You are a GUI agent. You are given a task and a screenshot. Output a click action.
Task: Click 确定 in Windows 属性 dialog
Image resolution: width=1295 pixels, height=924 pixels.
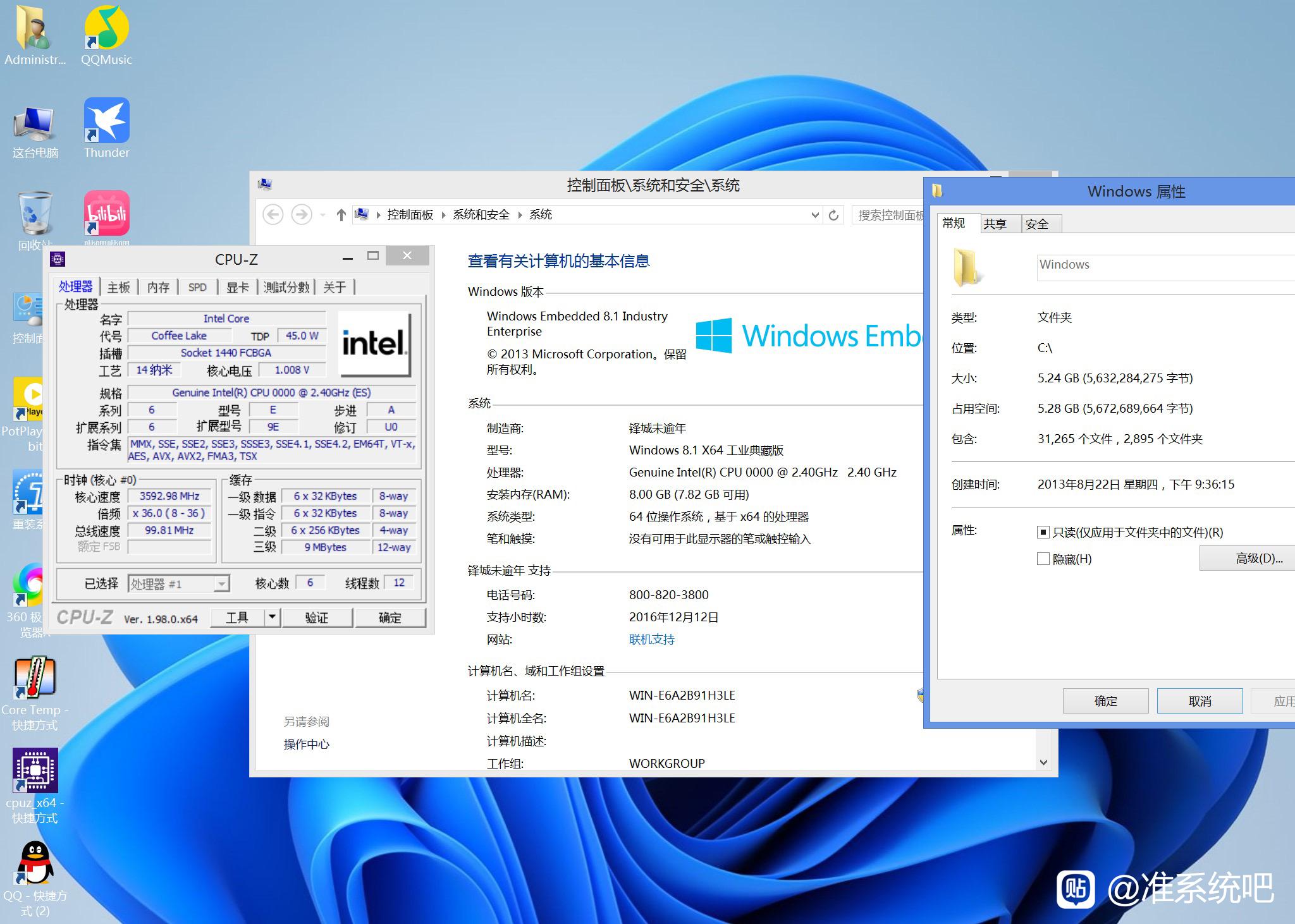pos(1105,701)
